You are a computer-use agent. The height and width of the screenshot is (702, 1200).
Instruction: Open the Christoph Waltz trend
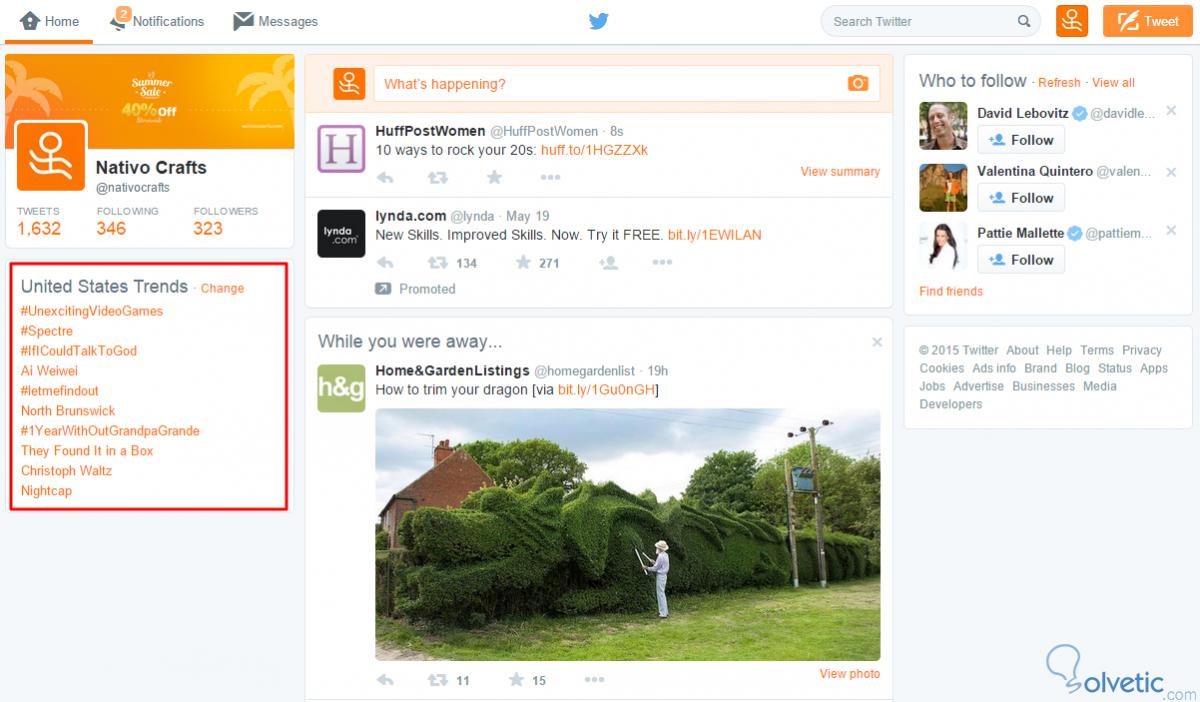click(x=66, y=471)
